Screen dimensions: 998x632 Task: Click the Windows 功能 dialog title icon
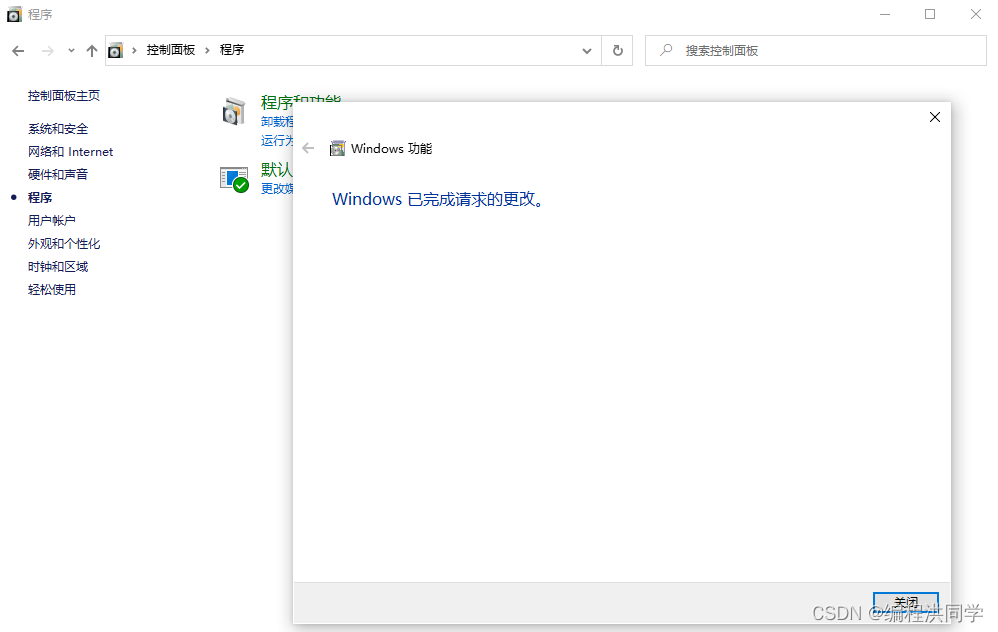(x=337, y=149)
